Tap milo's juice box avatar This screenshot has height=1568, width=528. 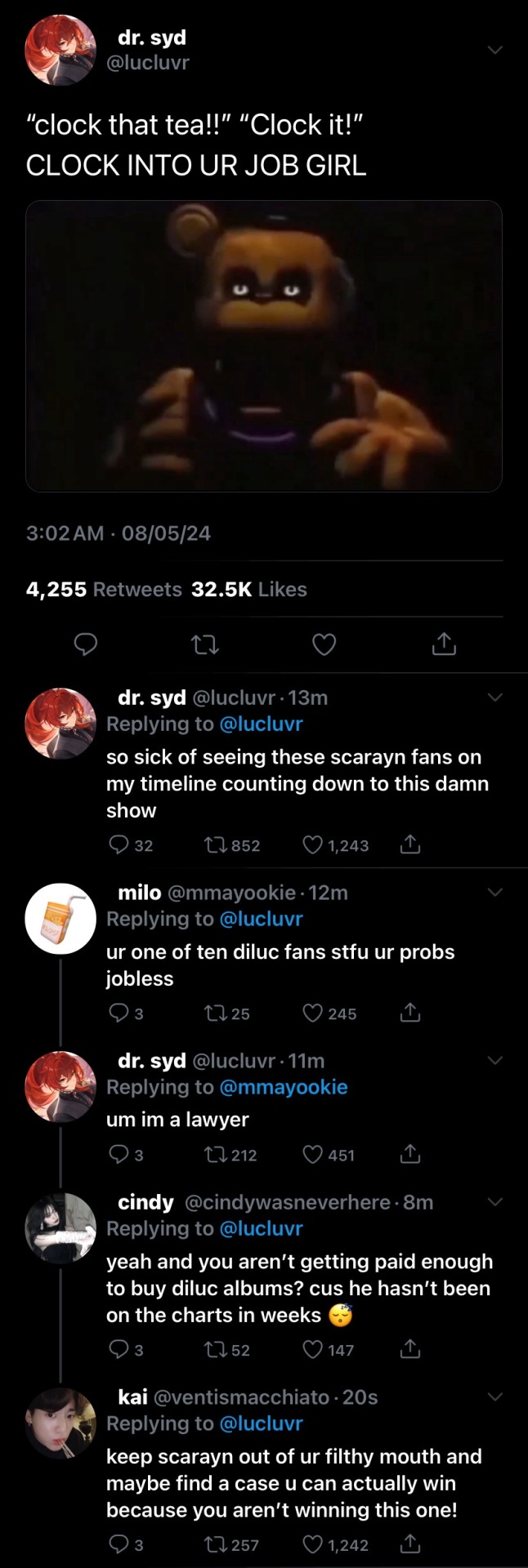(x=61, y=919)
